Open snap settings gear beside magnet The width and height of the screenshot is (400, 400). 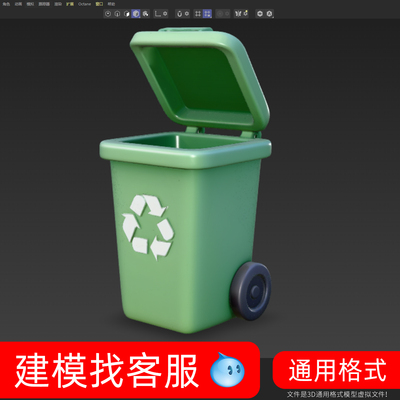[187, 14]
